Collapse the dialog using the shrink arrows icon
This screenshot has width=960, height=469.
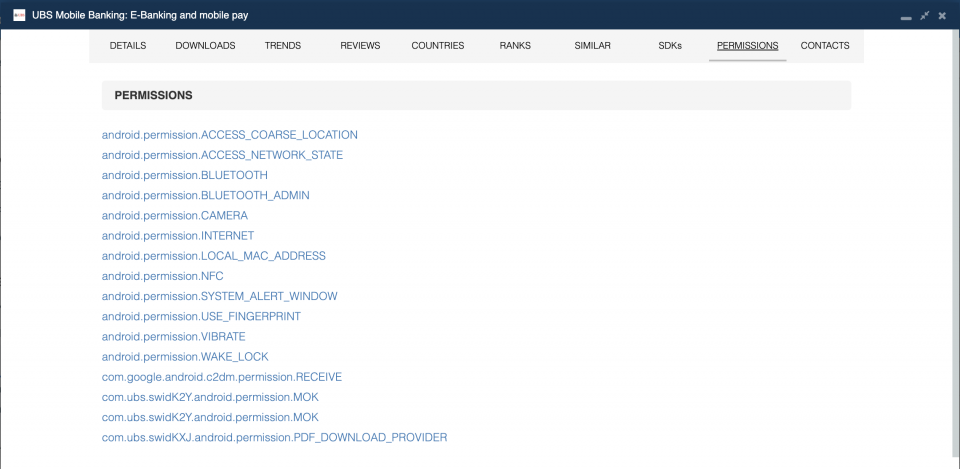click(x=924, y=15)
